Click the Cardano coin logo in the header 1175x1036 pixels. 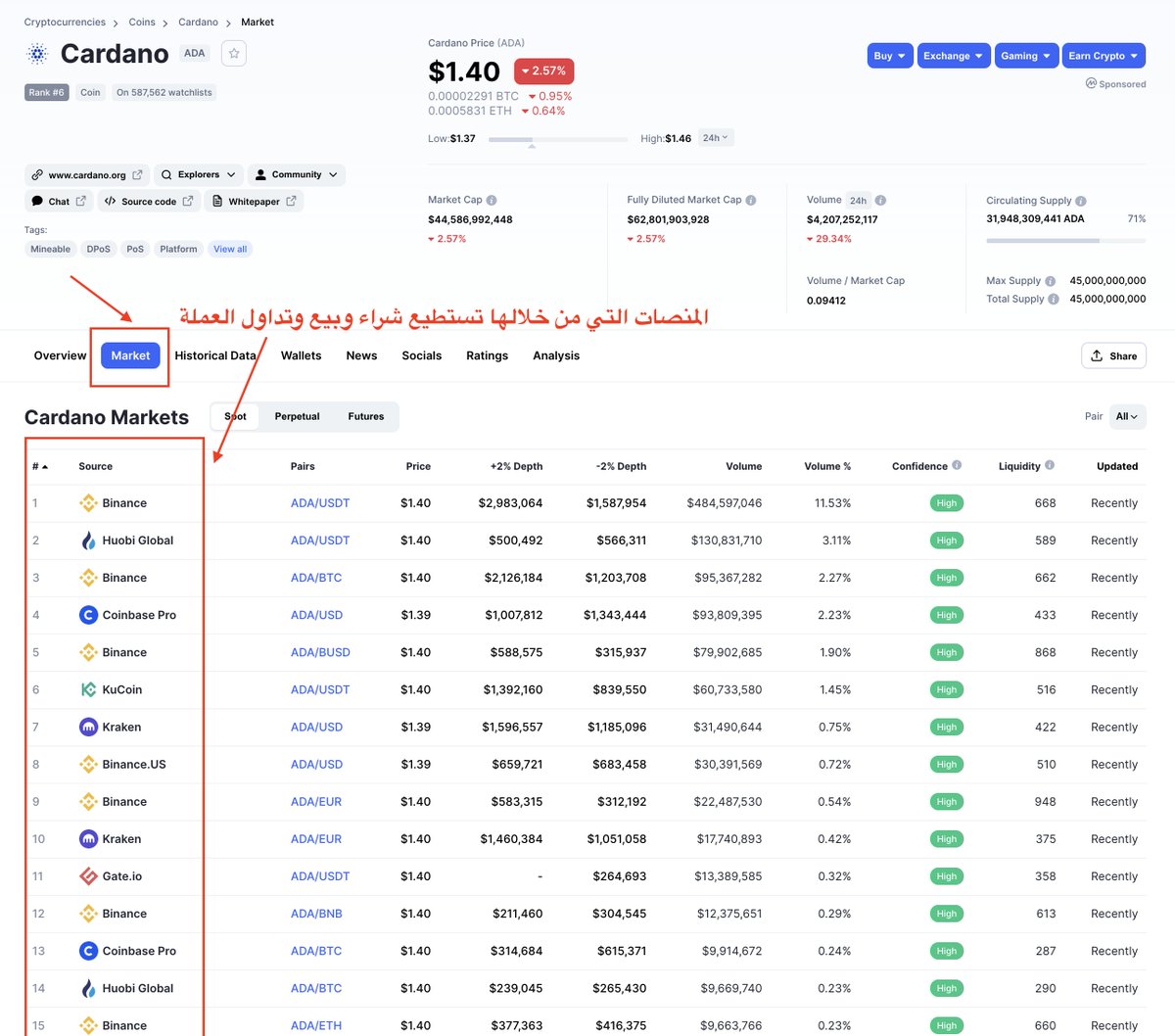[37, 54]
